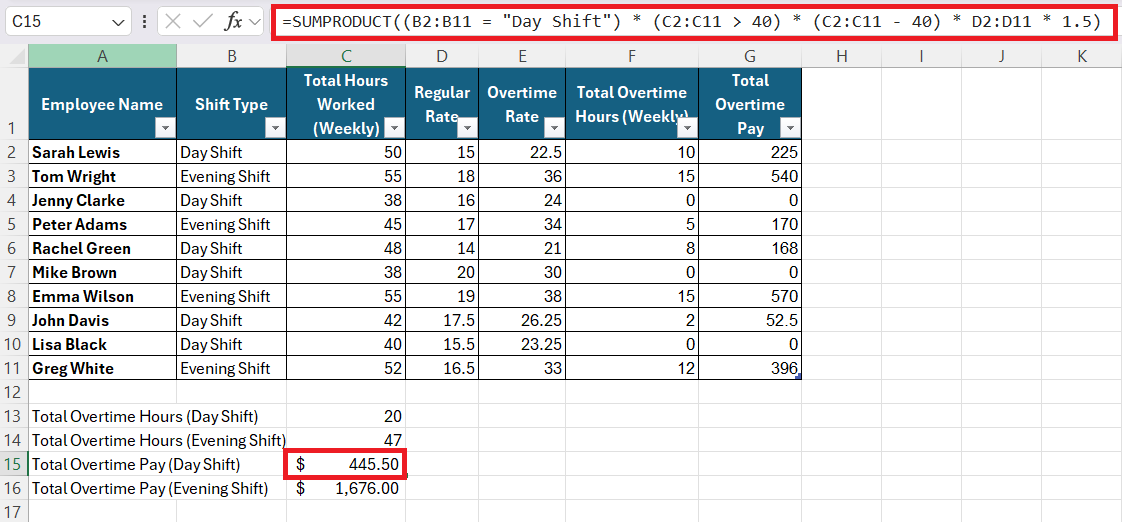
Task: Click Total Overtime Hours (Evening Shift) label
Action: 159,440
